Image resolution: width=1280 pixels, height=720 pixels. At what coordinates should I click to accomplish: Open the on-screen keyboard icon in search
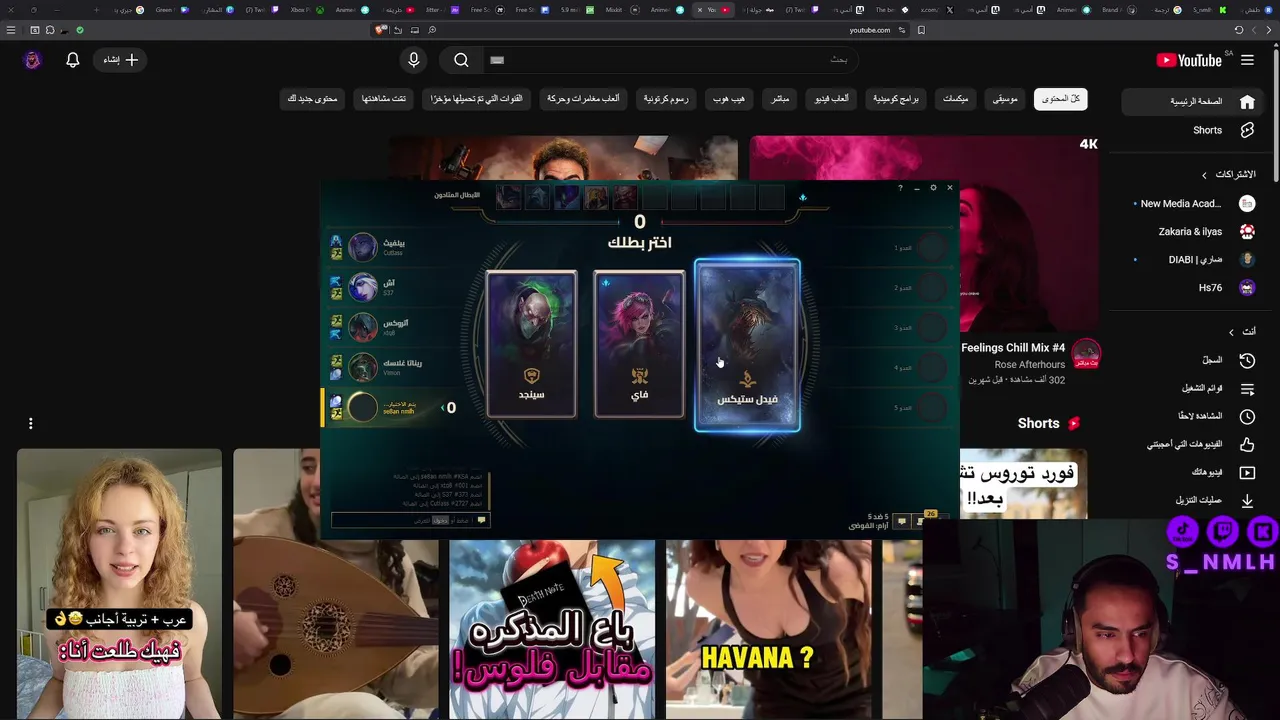[497, 60]
